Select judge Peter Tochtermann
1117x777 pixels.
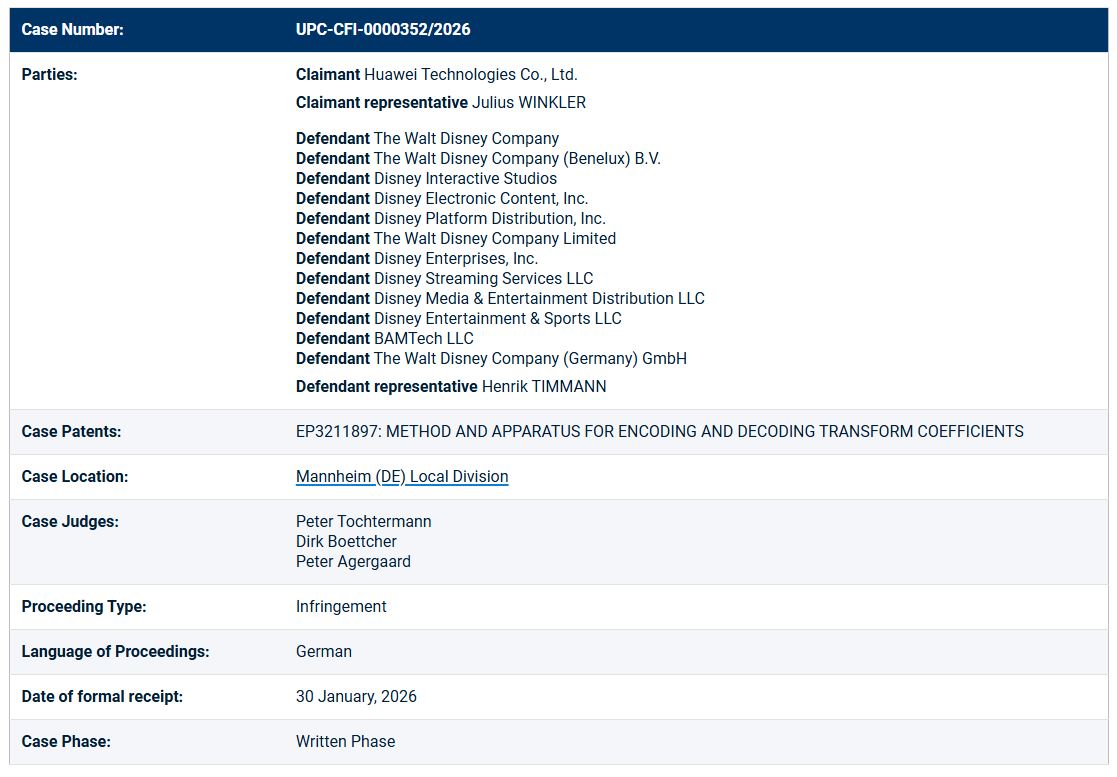coord(364,522)
